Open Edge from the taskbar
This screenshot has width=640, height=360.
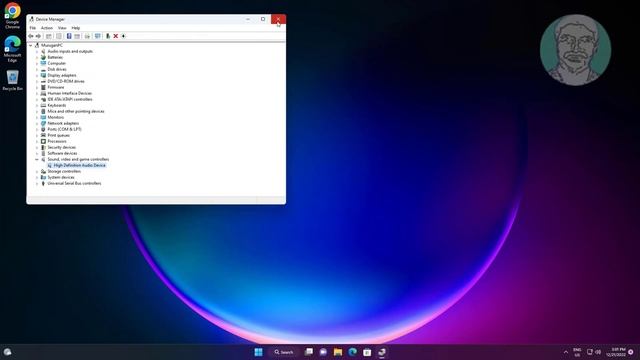[x=353, y=352]
